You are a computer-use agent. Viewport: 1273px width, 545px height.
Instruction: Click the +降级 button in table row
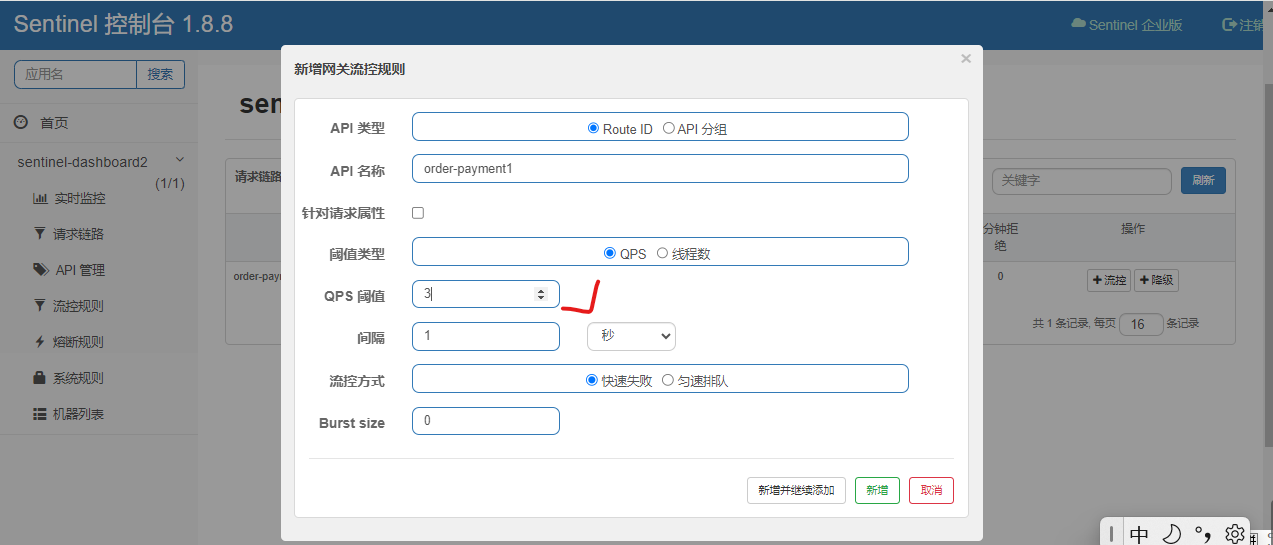click(x=1156, y=280)
